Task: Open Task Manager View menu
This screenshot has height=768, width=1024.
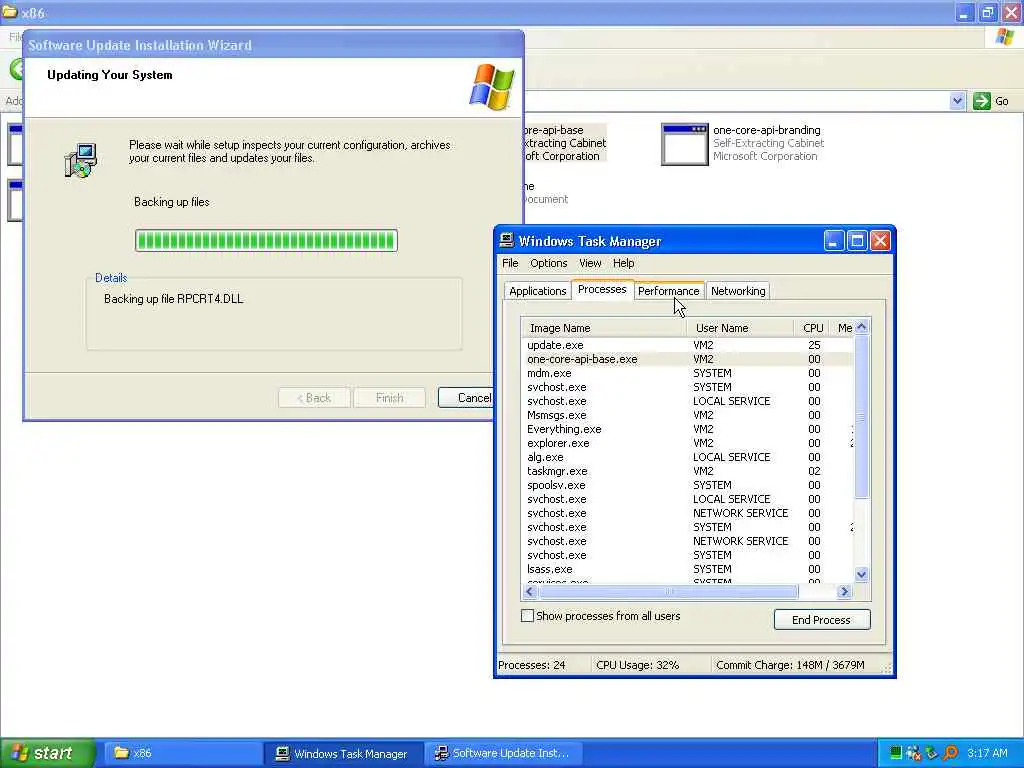Action: 590,263
